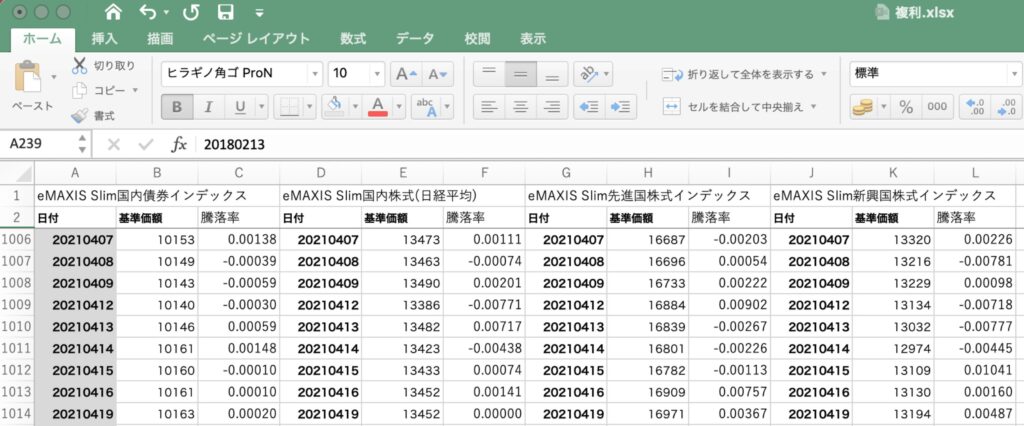Screen dimensions: 1024x426
Task: Click セルを結合して中央揃え merge and center
Action: click(x=733, y=106)
